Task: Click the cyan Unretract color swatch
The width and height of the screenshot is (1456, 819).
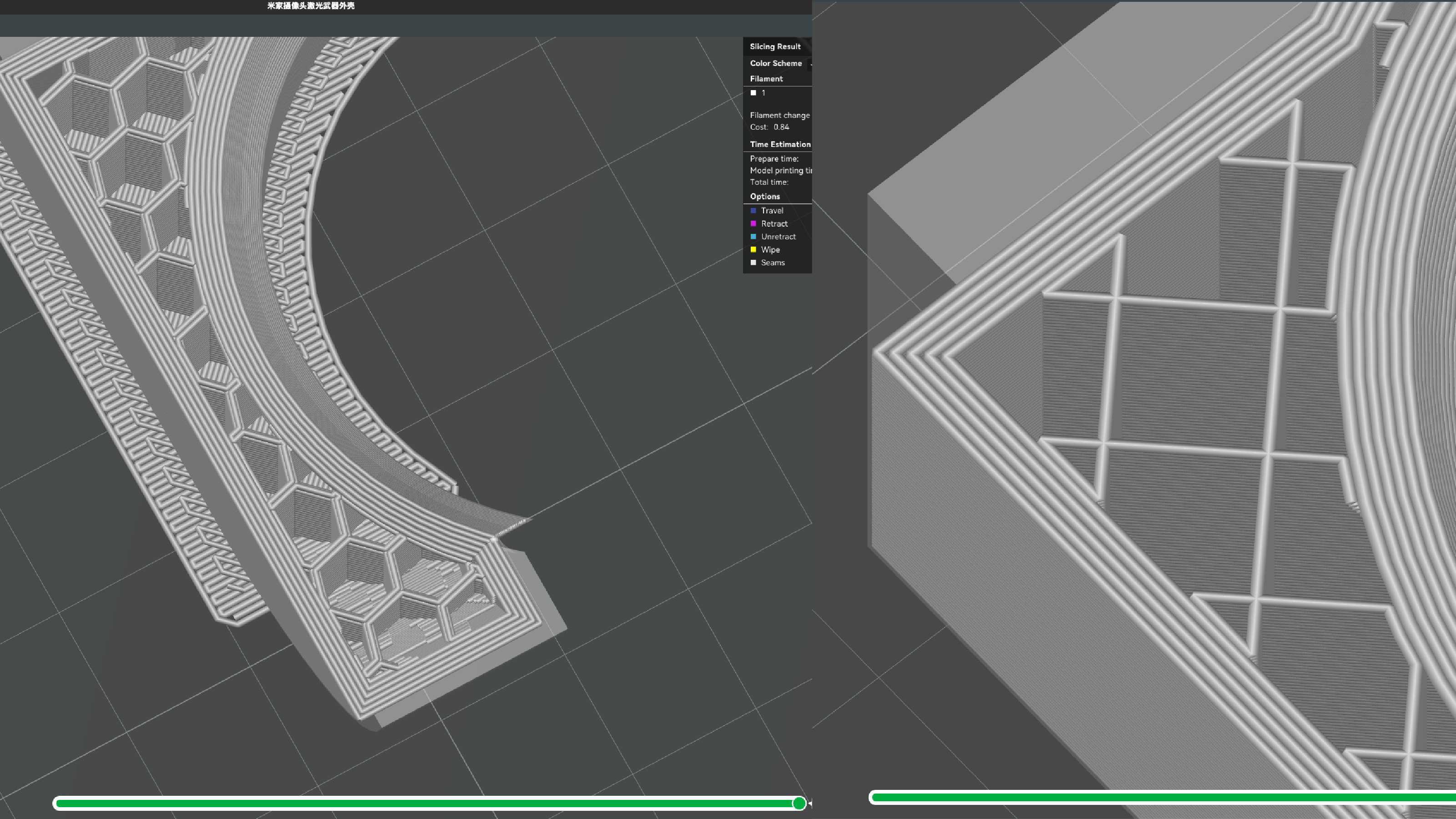Action: coord(753,236)
